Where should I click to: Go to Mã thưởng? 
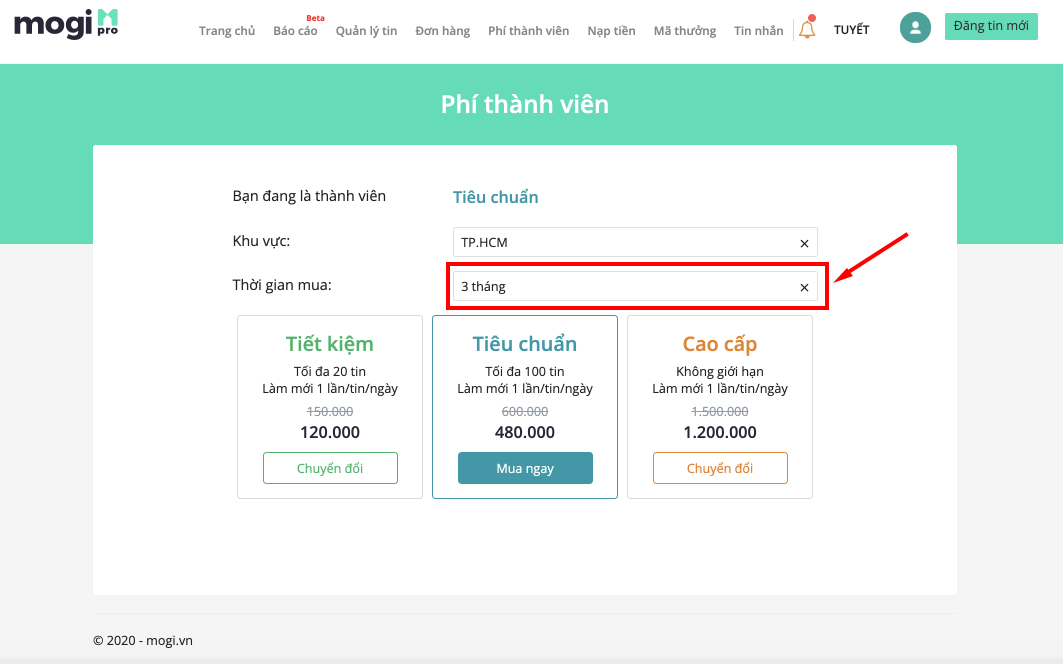click(685, 31)
